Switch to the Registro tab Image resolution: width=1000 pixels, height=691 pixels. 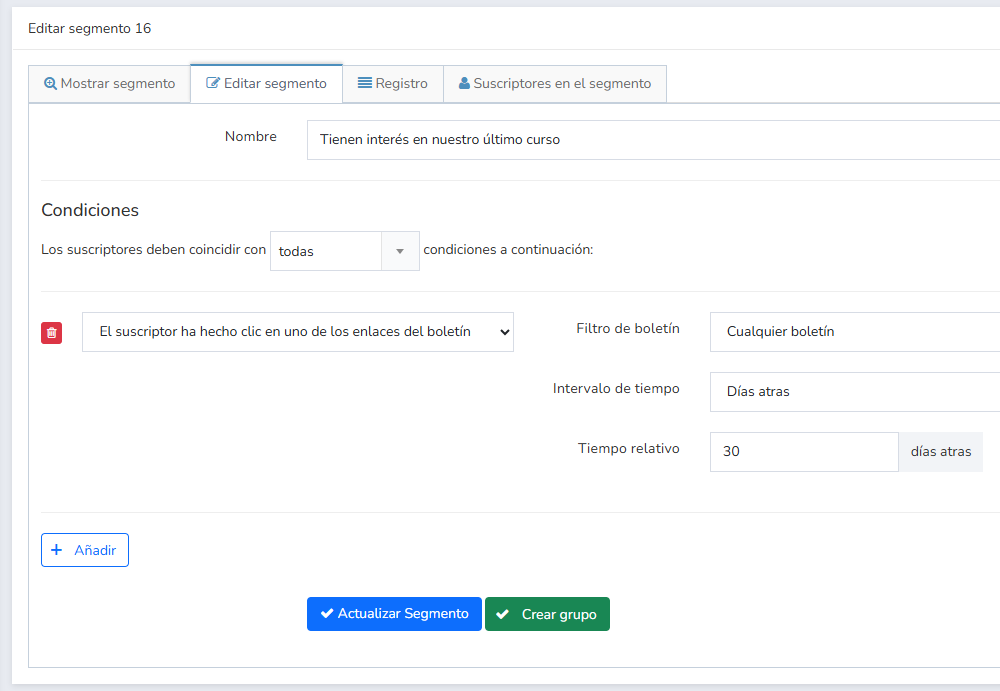pyautogui.click(x=392, y=84)
